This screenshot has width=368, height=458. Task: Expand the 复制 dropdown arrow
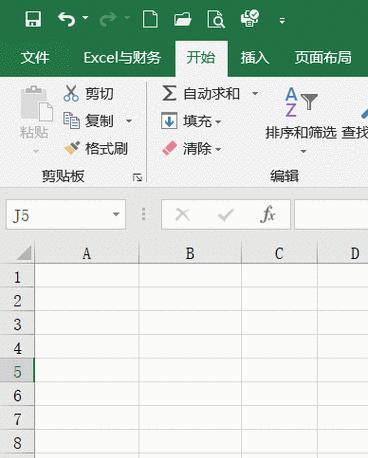pos(129,121)
